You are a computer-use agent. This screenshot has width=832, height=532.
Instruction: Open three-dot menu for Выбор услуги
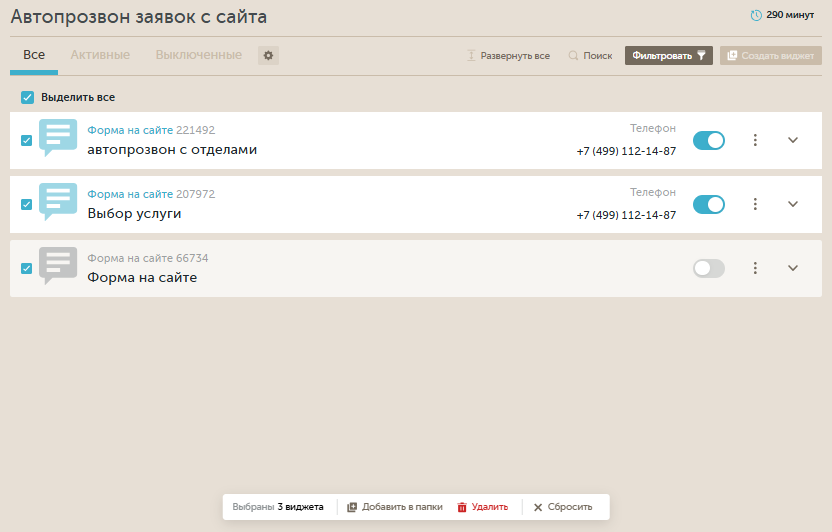click(756, 204)
